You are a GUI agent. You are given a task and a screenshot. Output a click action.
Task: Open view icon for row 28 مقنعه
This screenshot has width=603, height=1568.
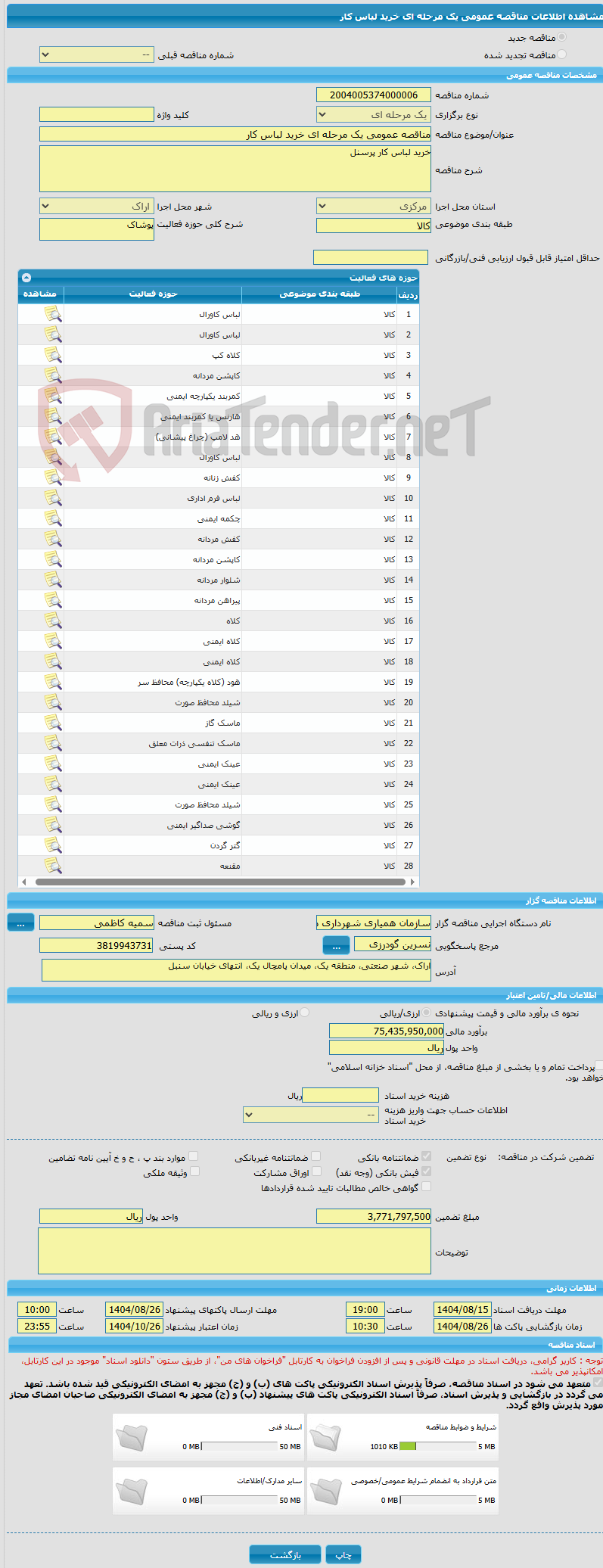click(x=53, y=866)
